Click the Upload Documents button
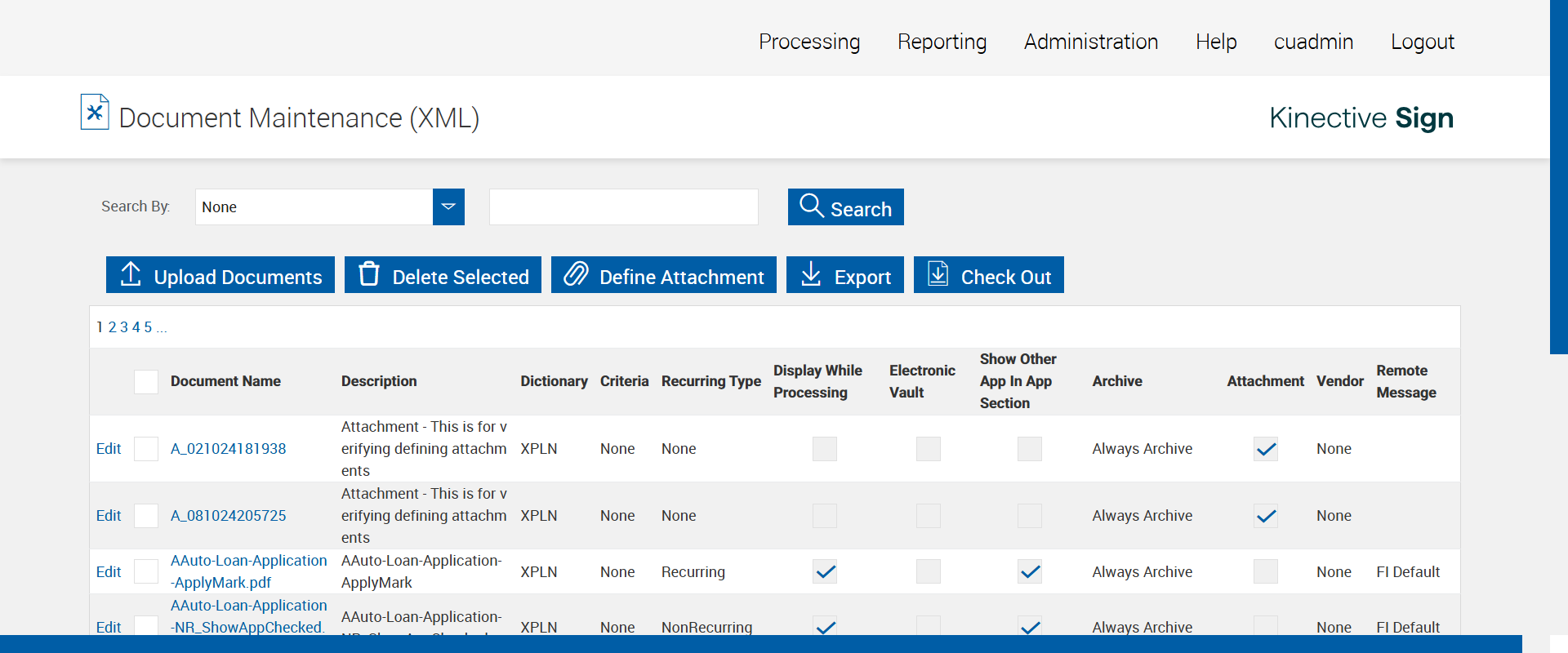The image size is (1568, 653). pos(220,274)
